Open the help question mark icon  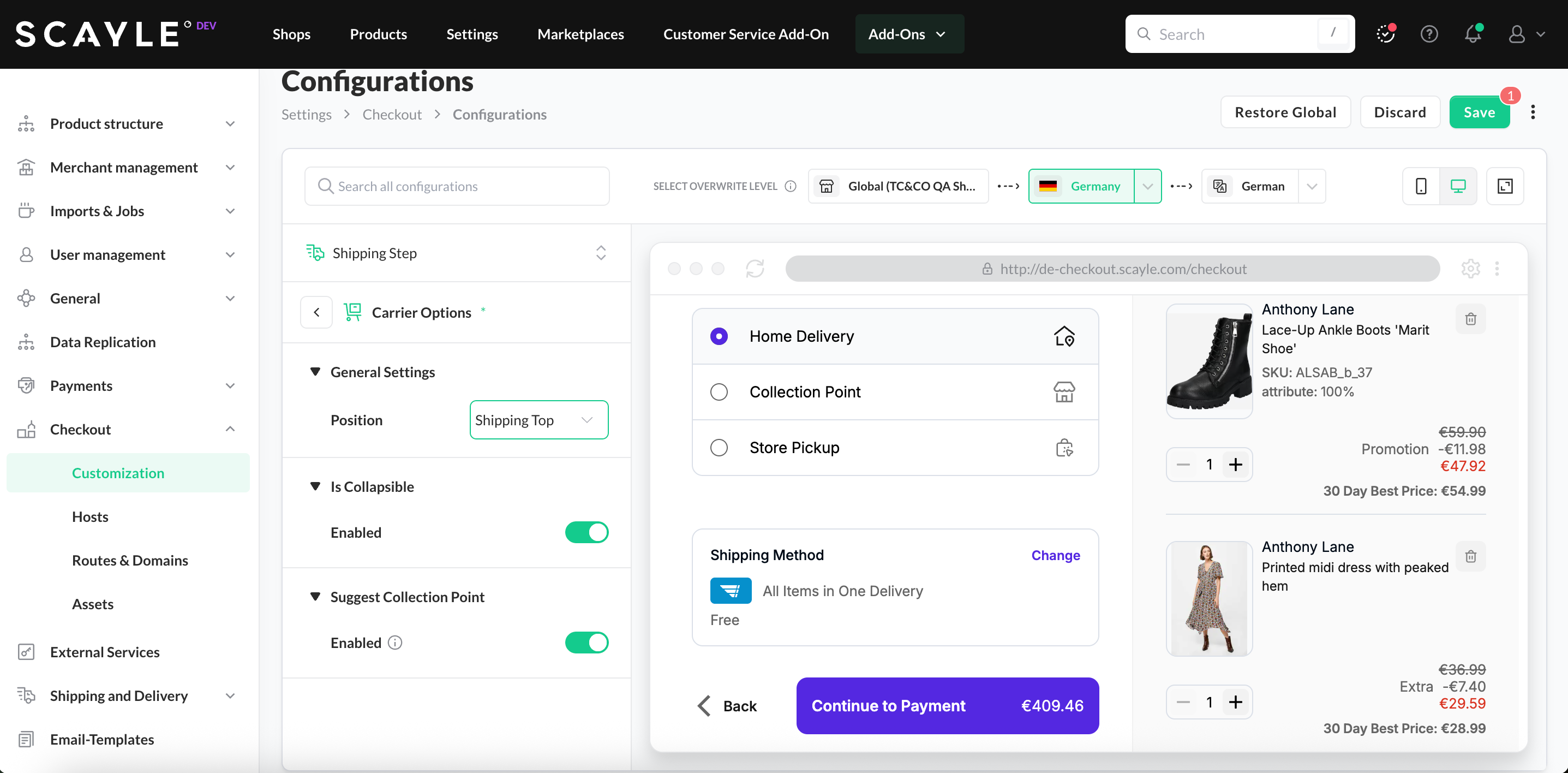(x=1429, y=34)
